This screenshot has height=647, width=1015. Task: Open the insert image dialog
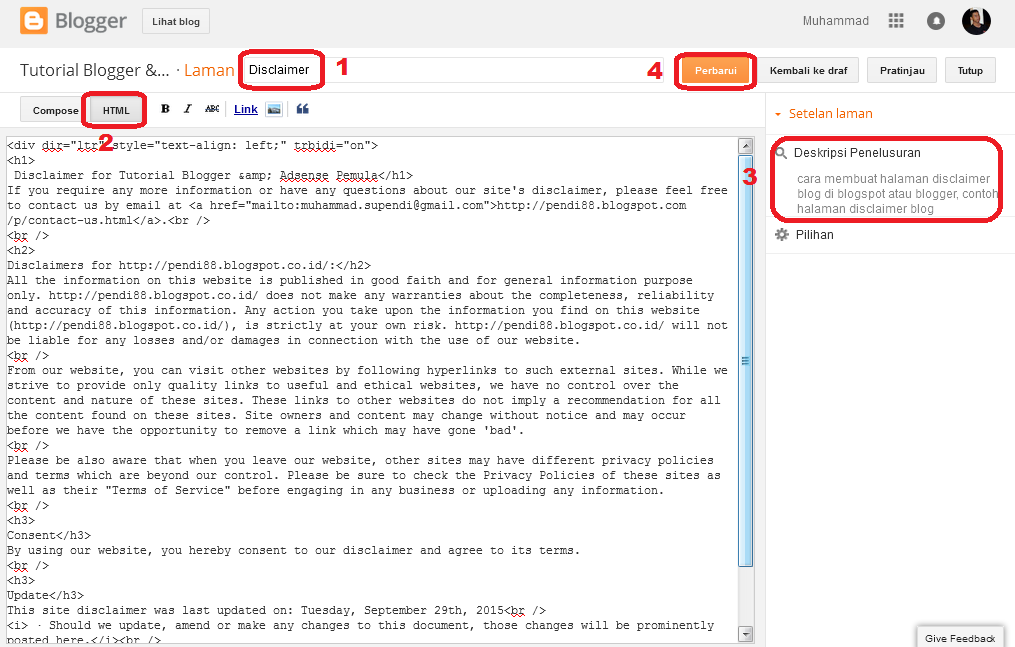click(272, 109)
